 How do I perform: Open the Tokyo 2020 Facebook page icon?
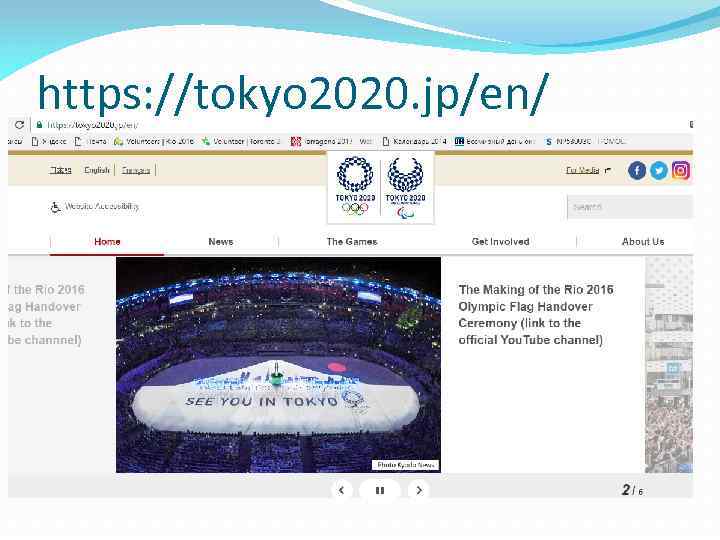click(637, 171)
